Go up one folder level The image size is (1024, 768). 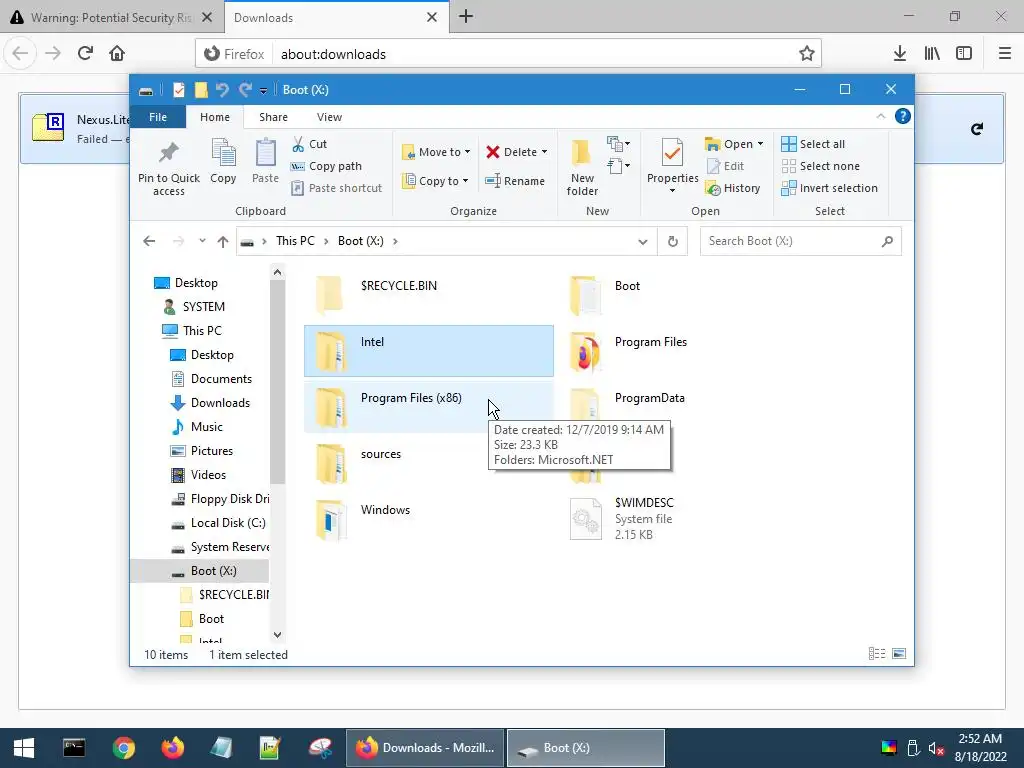(x=223, y=242)
